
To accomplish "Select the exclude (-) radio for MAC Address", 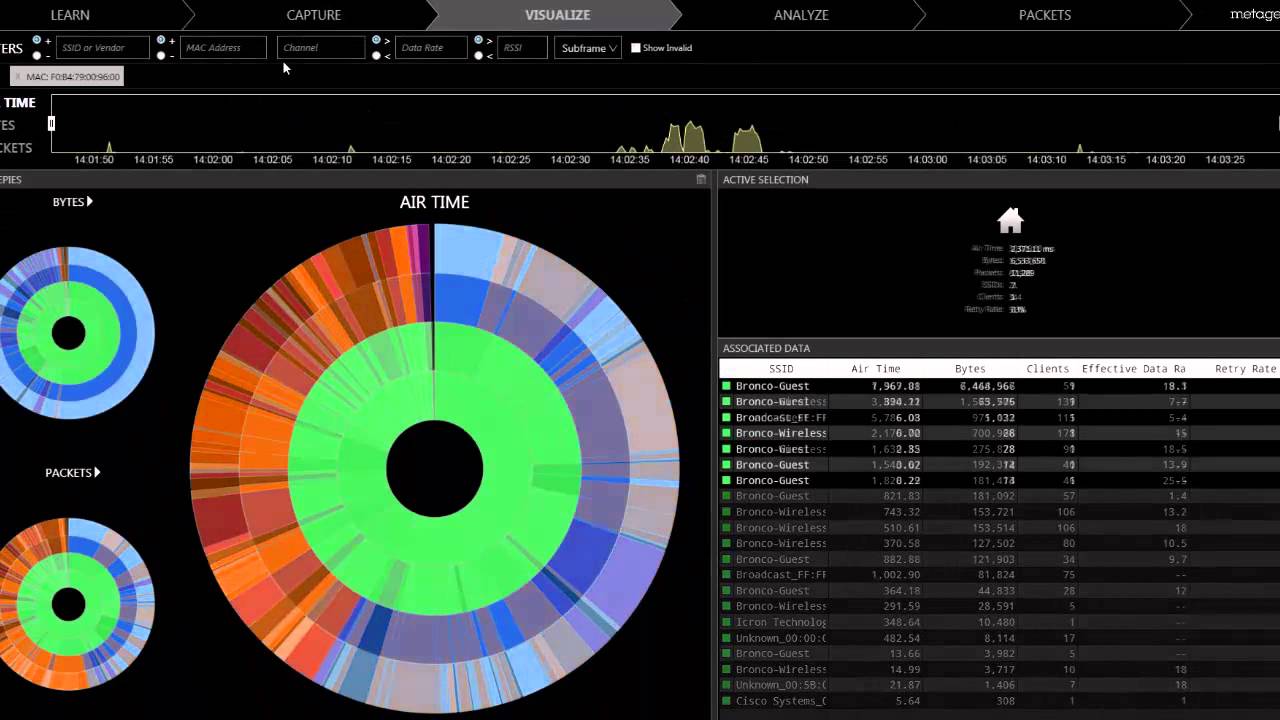I will click(x=161, y=56).
